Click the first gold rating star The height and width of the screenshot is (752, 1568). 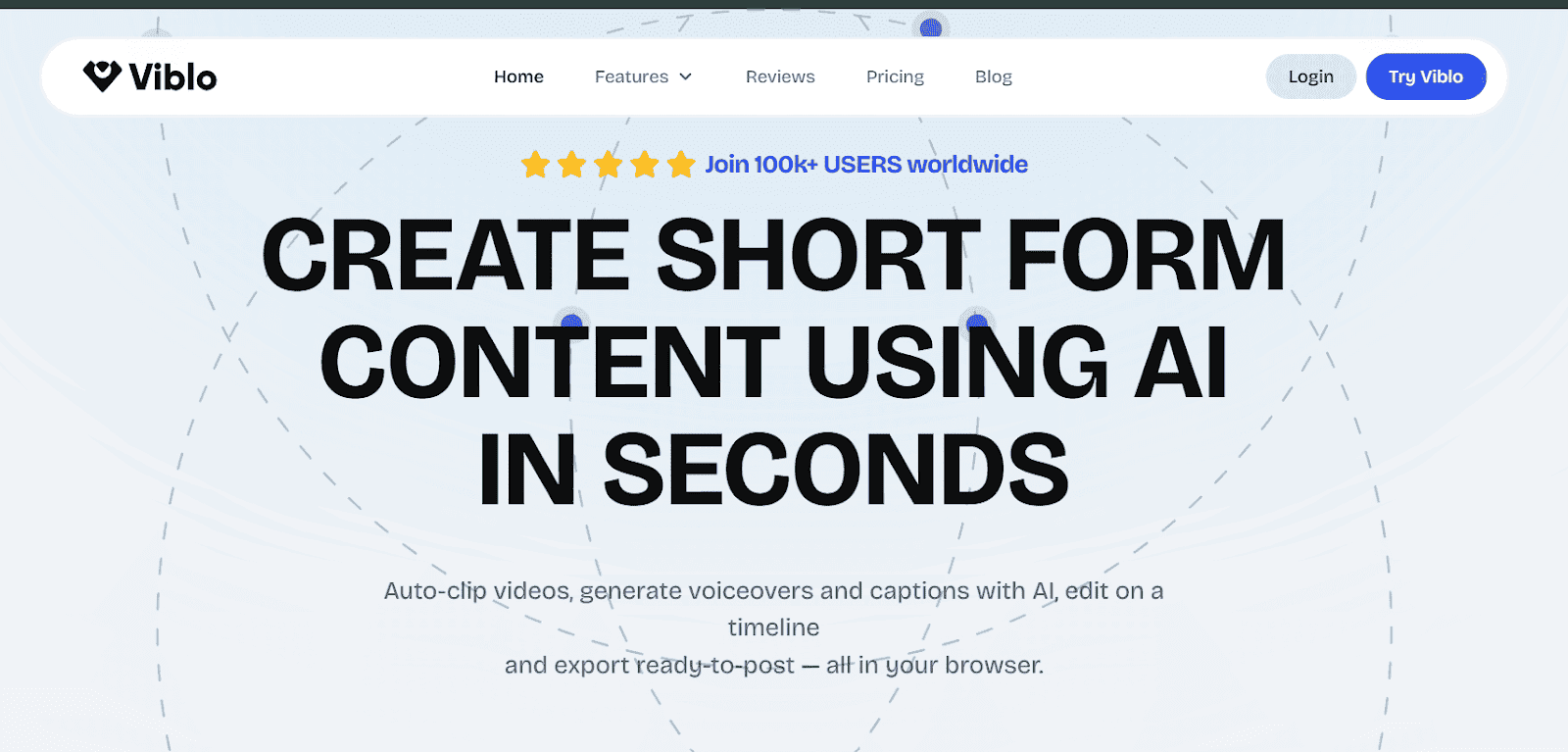click(535, 164)
